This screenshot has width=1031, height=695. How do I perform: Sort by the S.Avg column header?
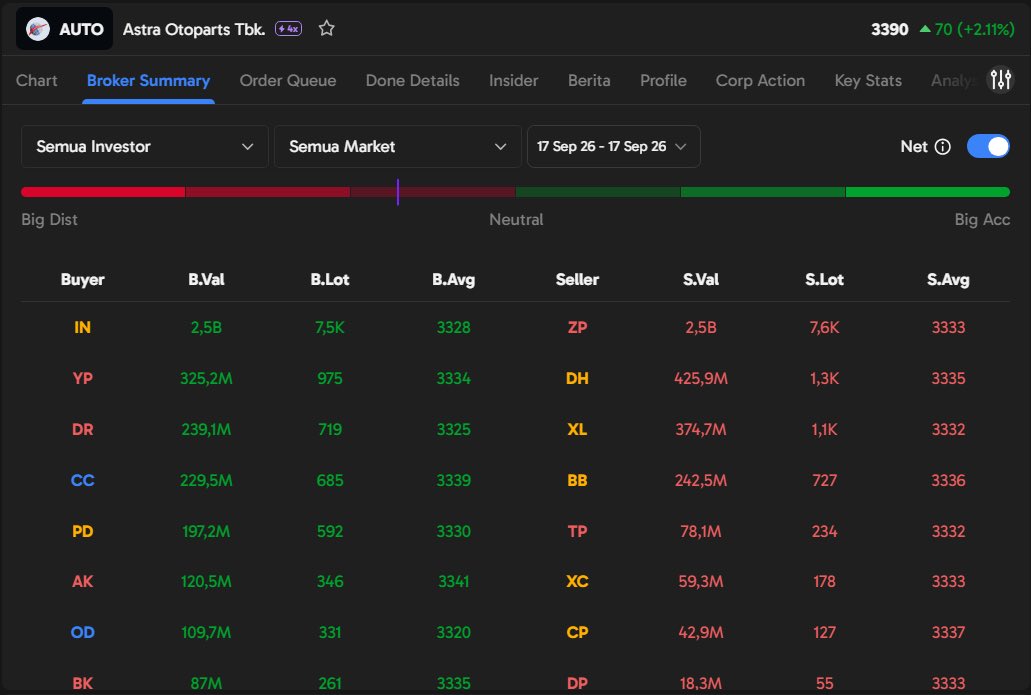[x=948, y=279]
